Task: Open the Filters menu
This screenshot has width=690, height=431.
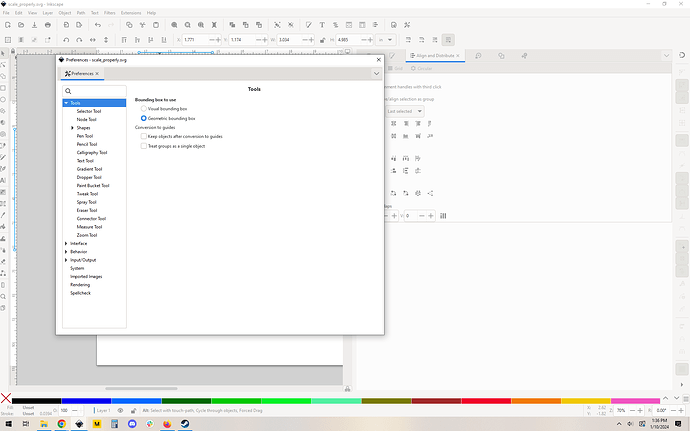Action: 110,13
